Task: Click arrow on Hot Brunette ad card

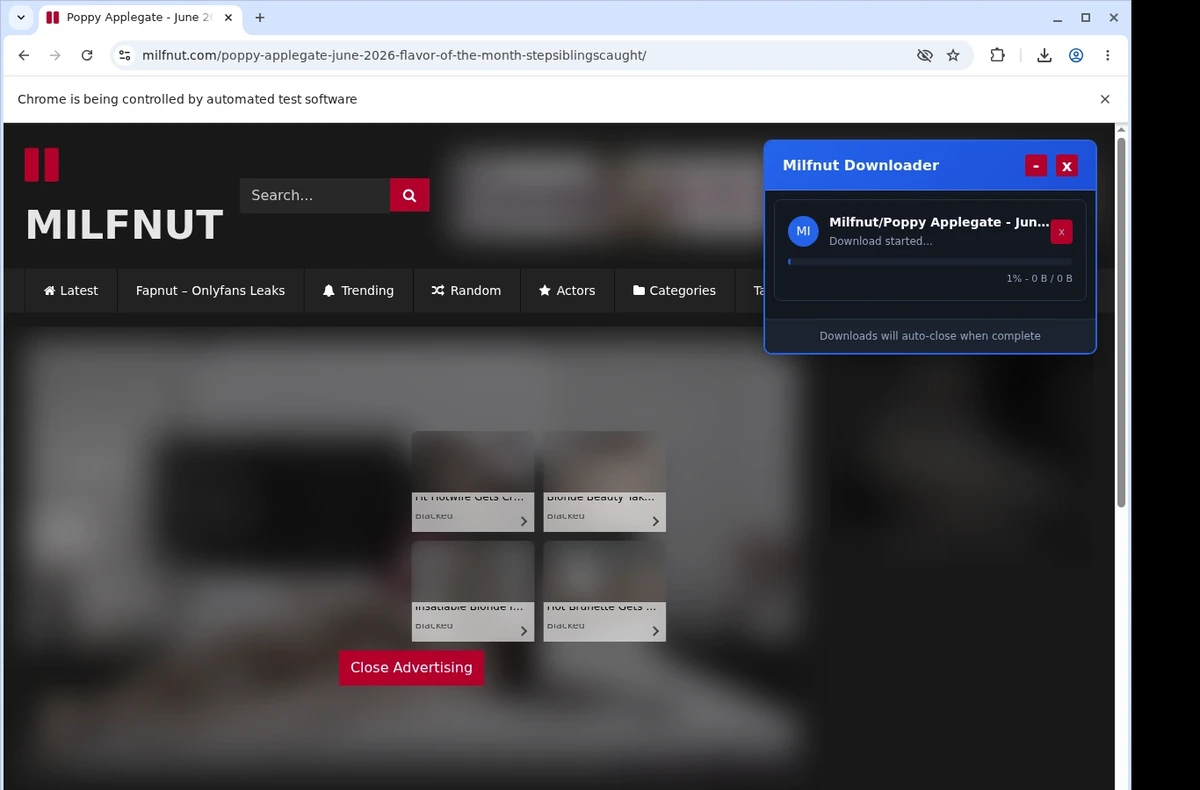Action: point(655,631)
